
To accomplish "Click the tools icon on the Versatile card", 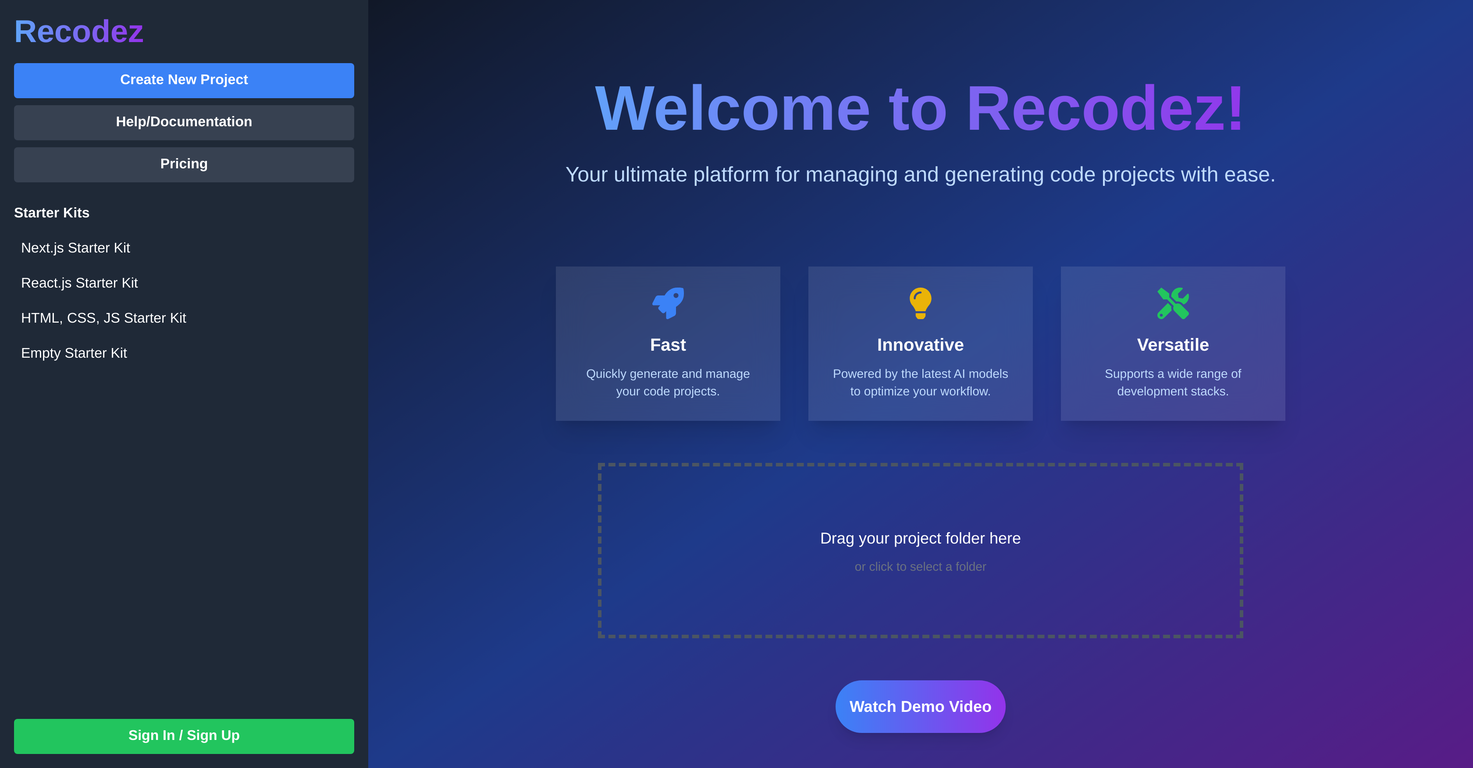I will tap(1172, 303).
